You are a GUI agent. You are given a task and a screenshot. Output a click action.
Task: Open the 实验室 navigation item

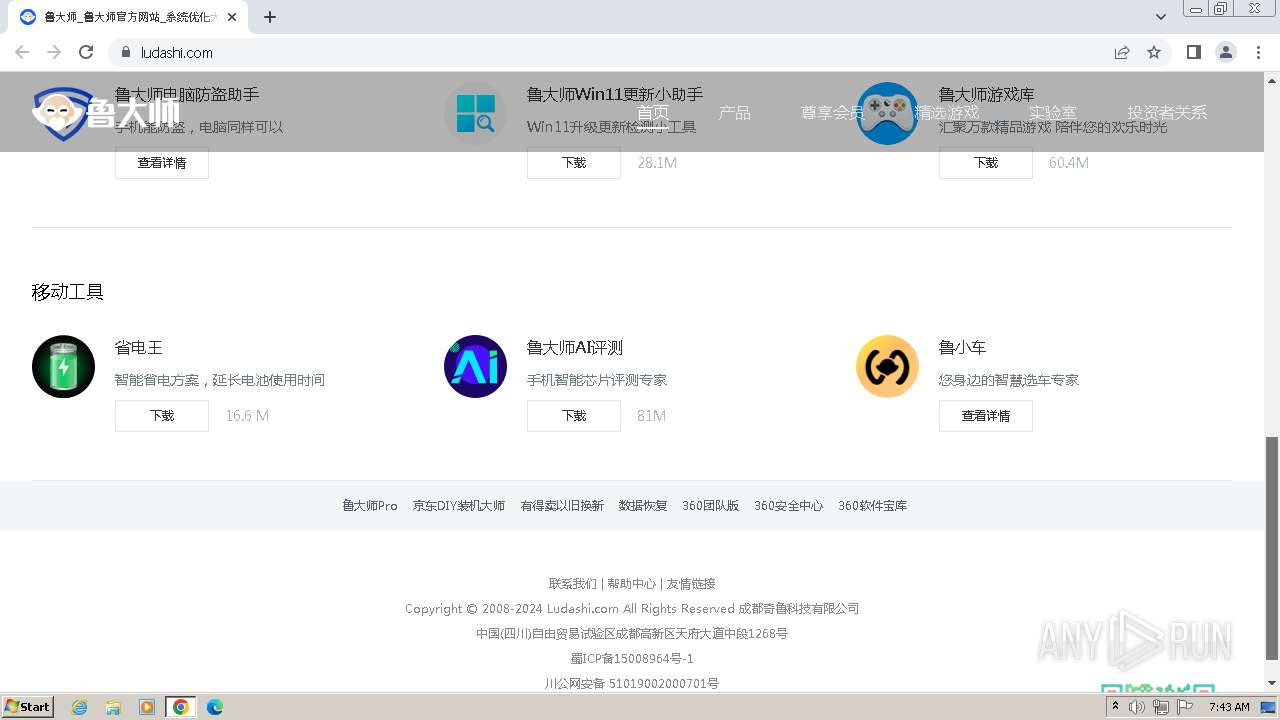(1052, 113)
